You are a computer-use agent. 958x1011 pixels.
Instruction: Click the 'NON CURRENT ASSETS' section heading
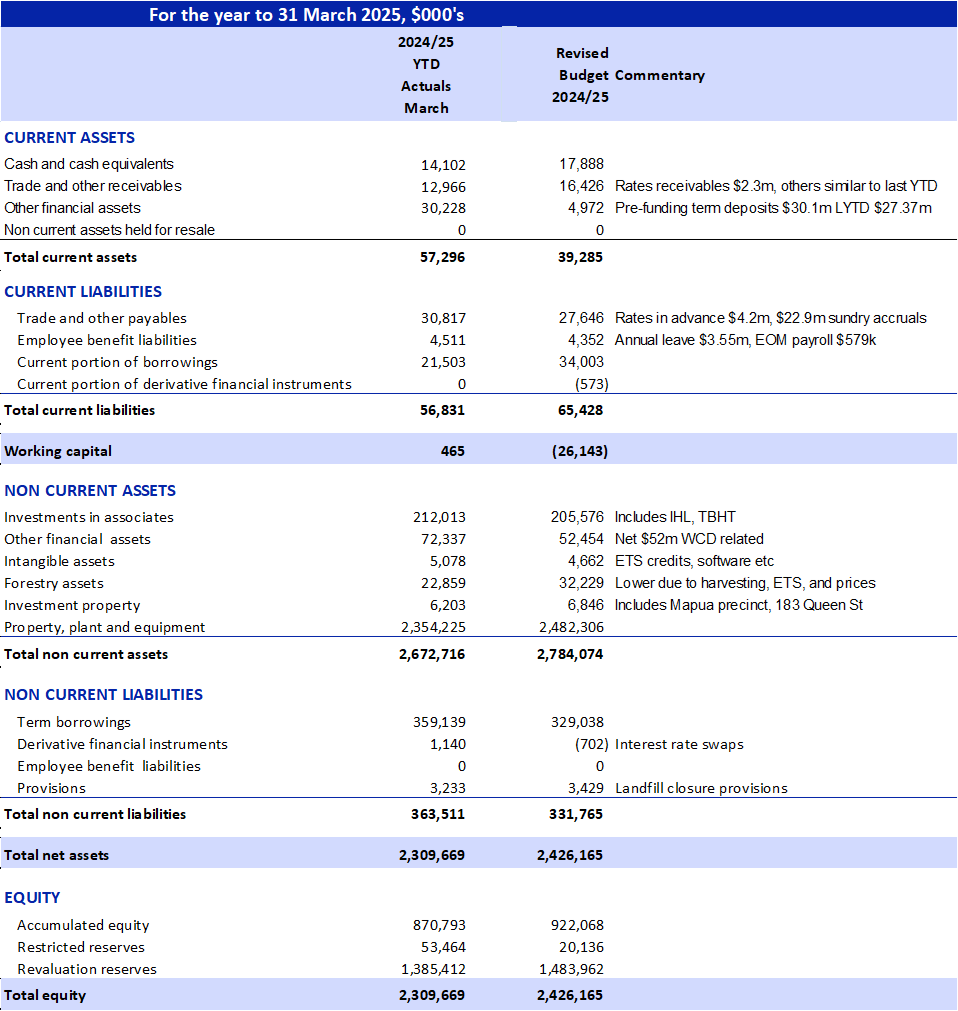click(x=90, y=491)
